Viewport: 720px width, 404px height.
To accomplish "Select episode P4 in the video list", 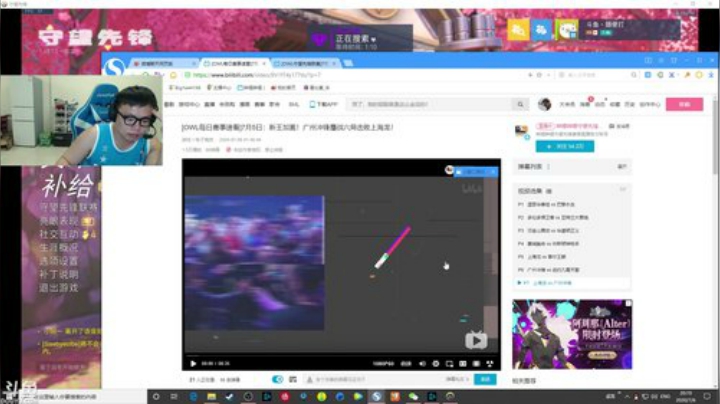I will (571, 244).
